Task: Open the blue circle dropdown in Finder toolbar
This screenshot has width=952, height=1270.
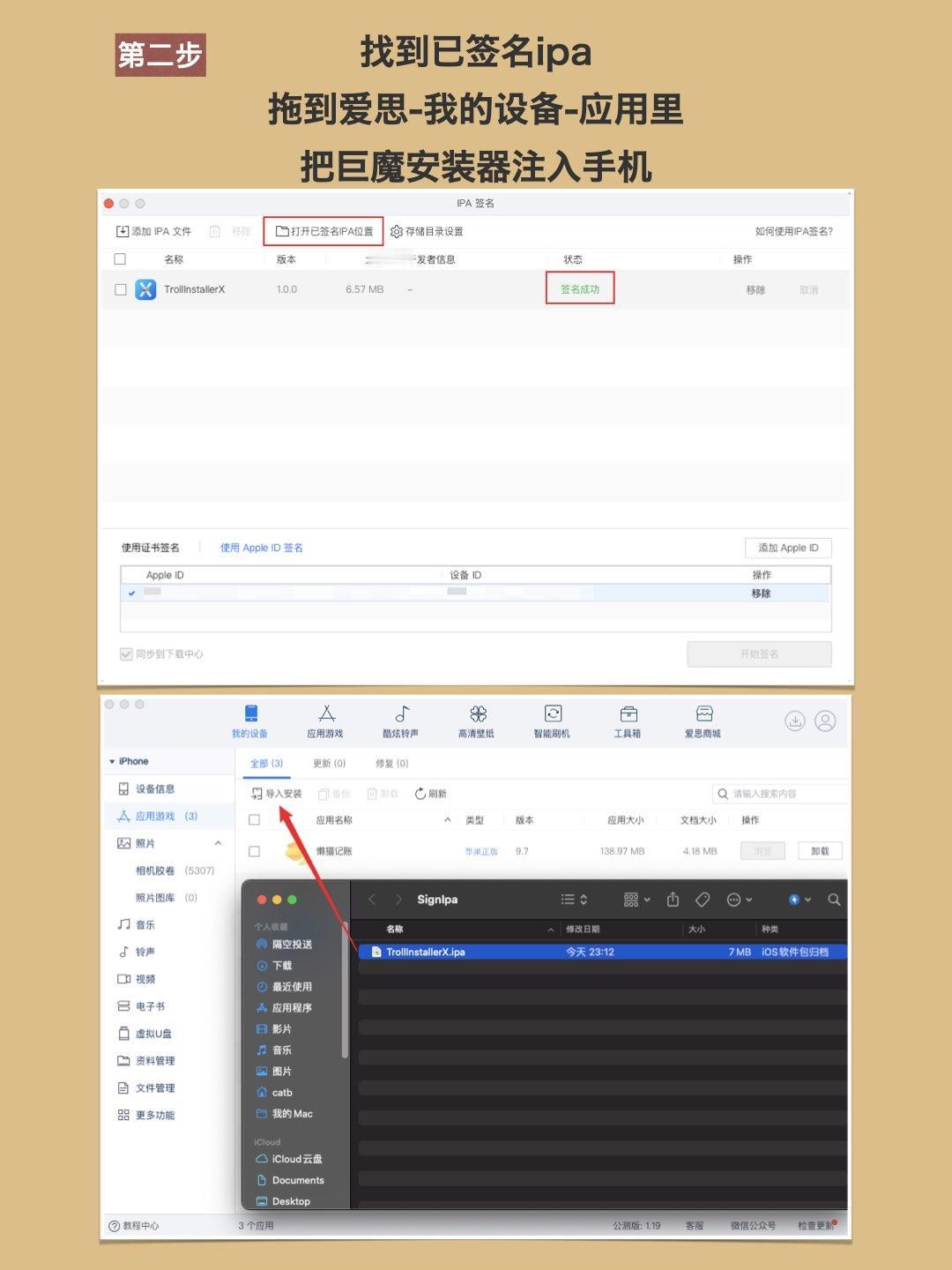Action: coord(800,900)
